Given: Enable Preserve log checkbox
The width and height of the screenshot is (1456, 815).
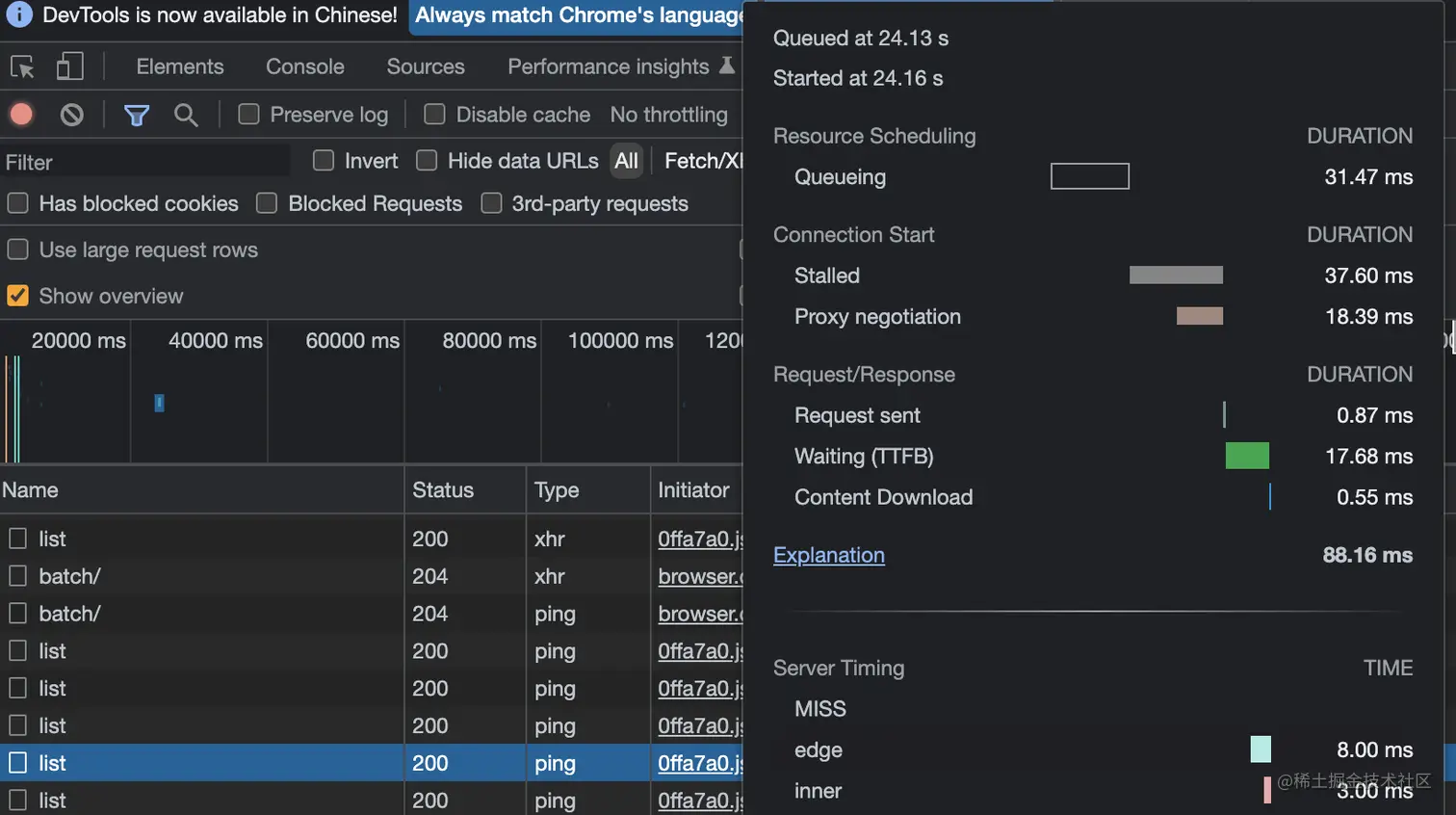Looking at the screenshot, I should click(248, 114).
